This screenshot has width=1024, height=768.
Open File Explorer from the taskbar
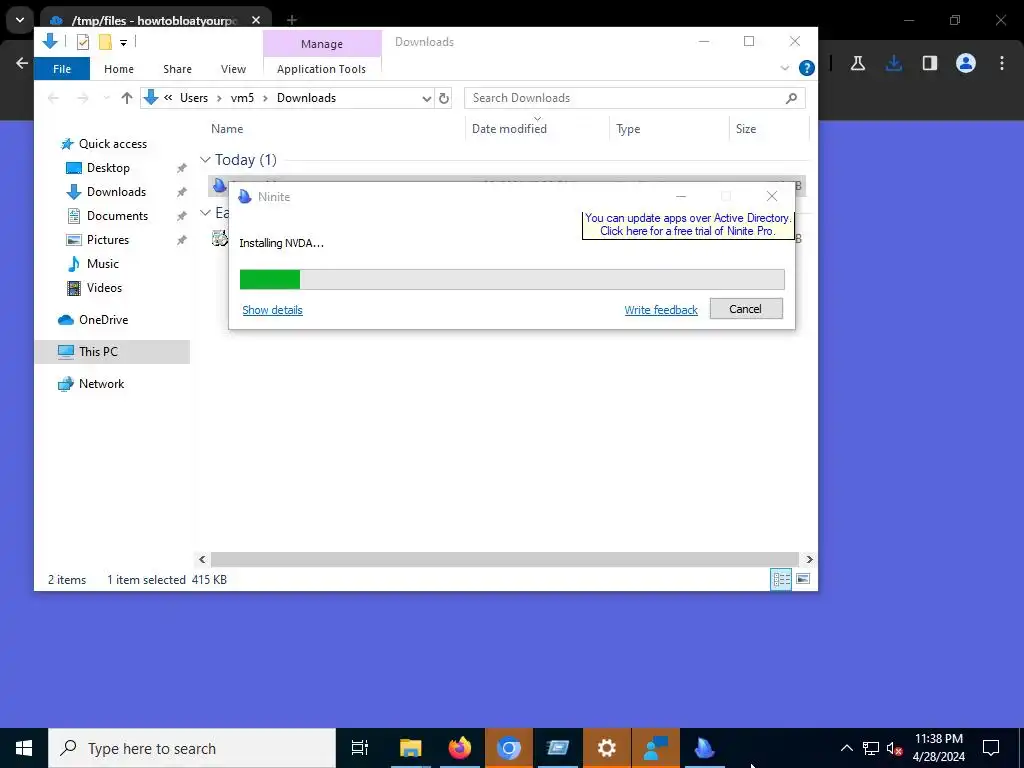411,748
